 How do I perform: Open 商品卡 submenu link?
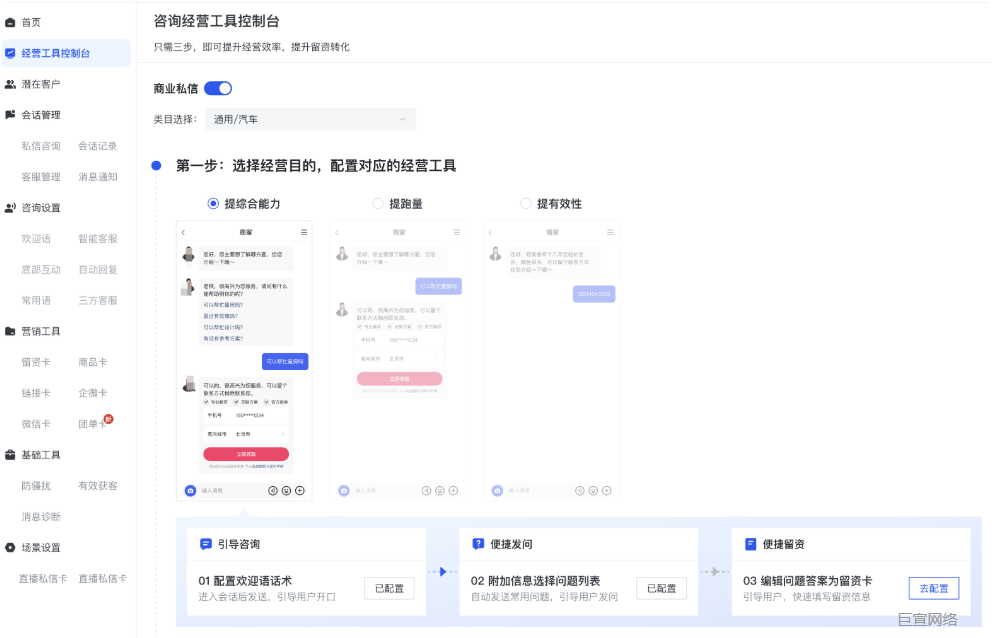click(92, 362)
